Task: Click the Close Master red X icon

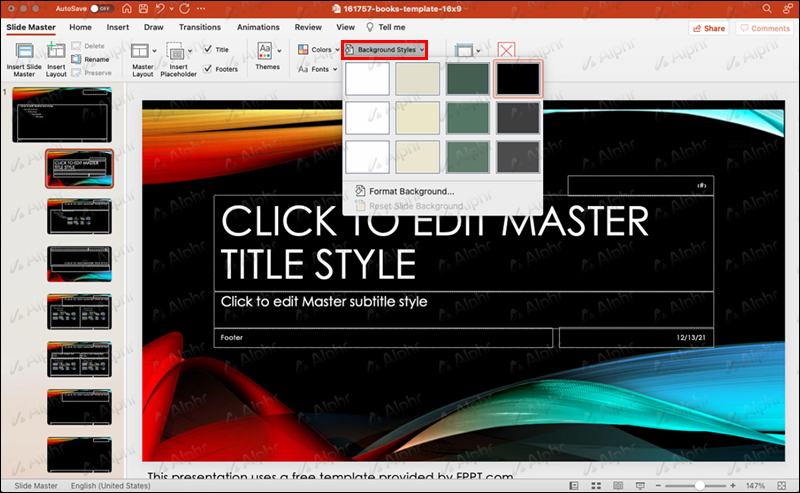Action: pos(508,52)
